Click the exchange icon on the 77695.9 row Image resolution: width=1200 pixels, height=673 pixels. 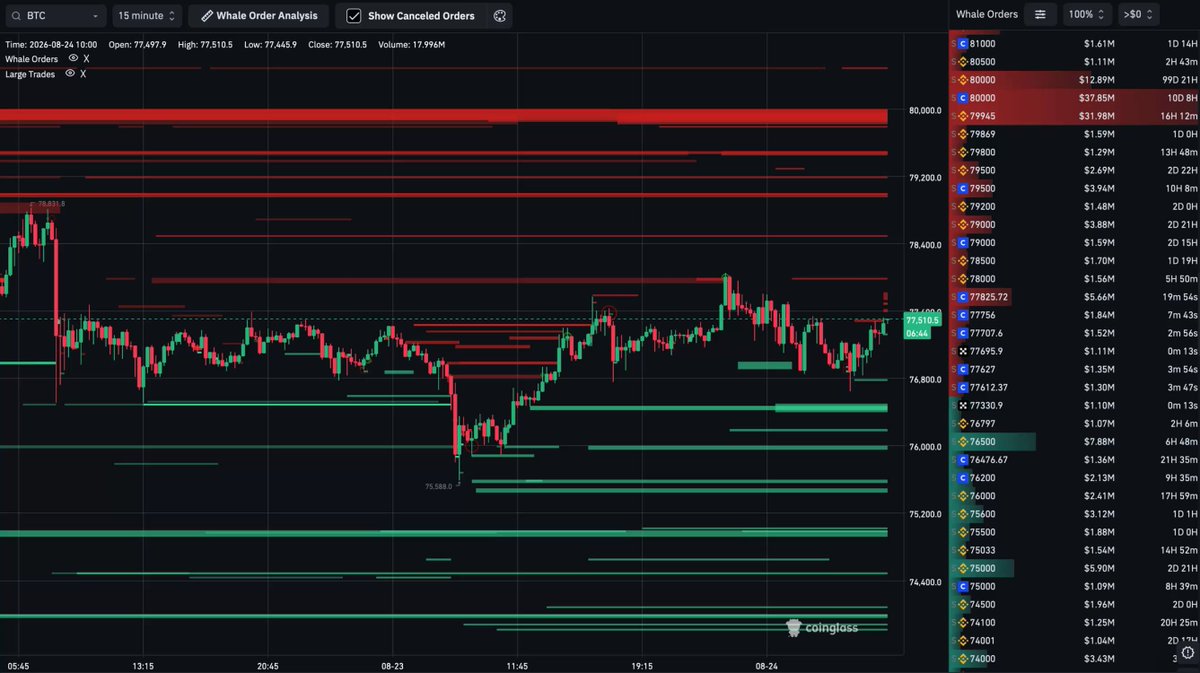[963, 351]
